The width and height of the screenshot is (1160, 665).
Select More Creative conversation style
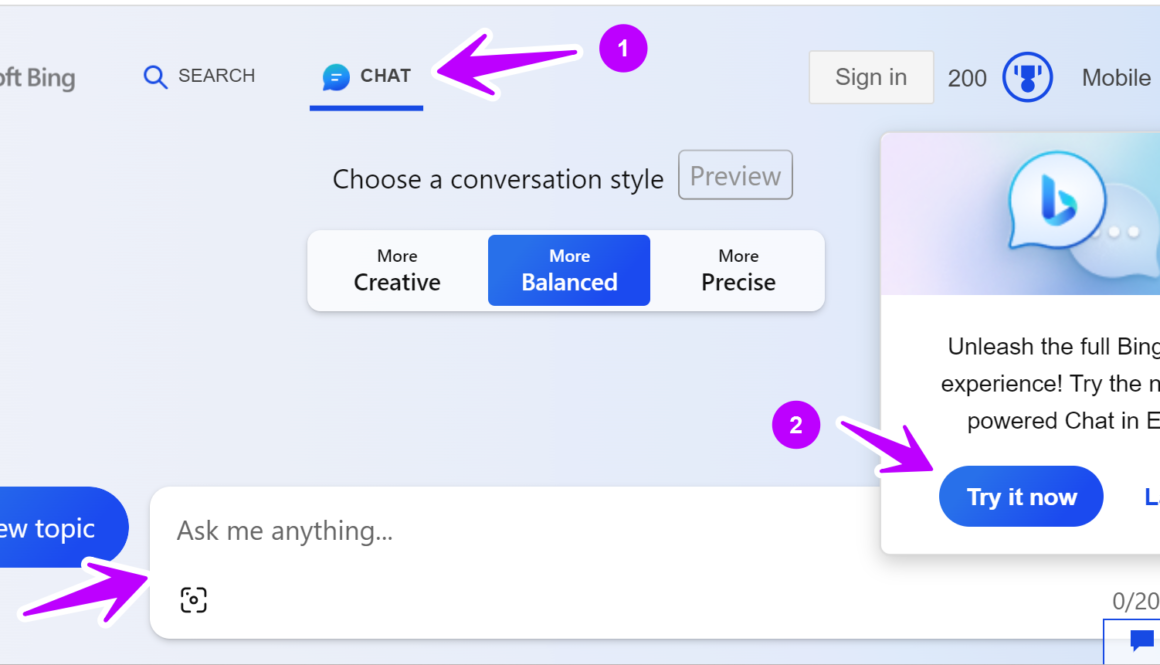point(397,271)
